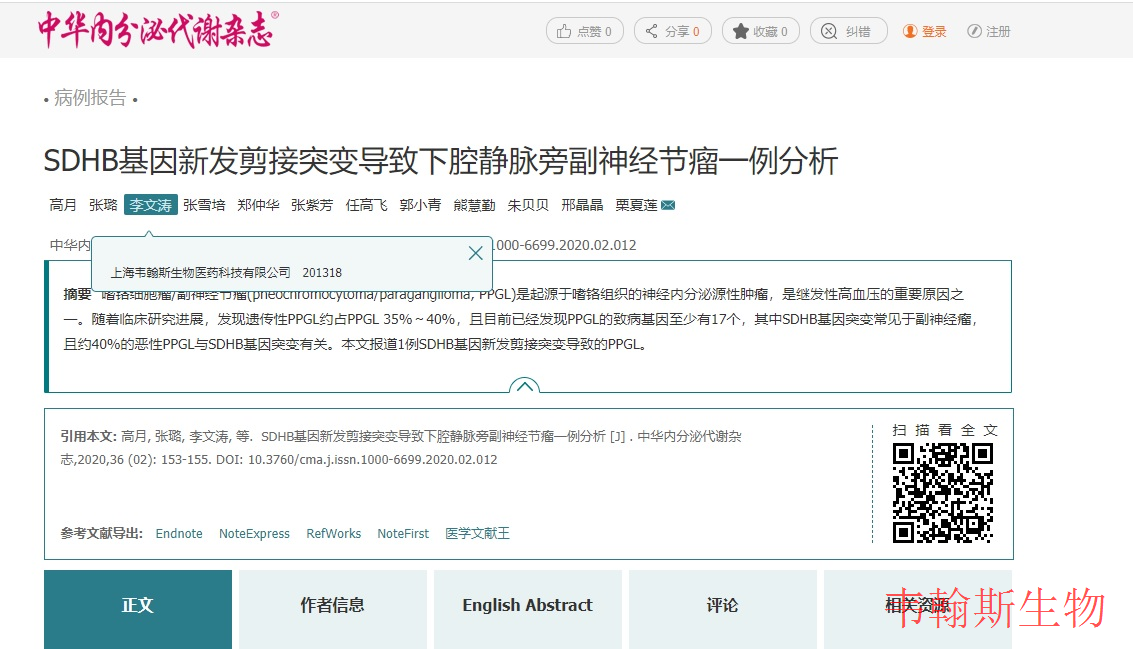Export citation to NoteExpress

point(254,534)
